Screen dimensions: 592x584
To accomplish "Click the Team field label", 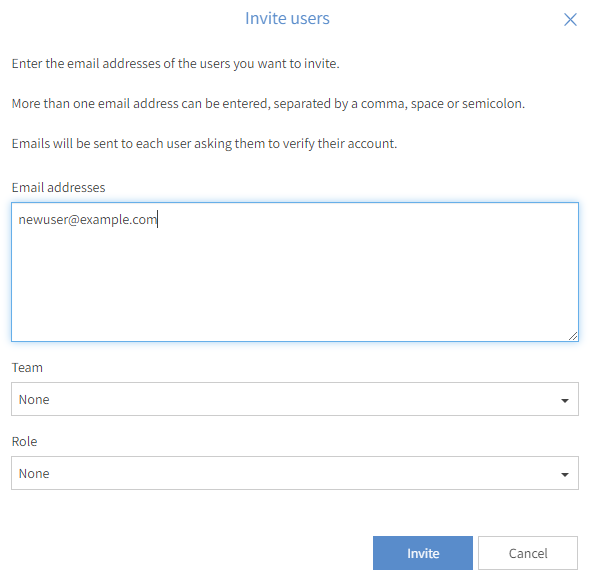I will [x=27, y=368].
